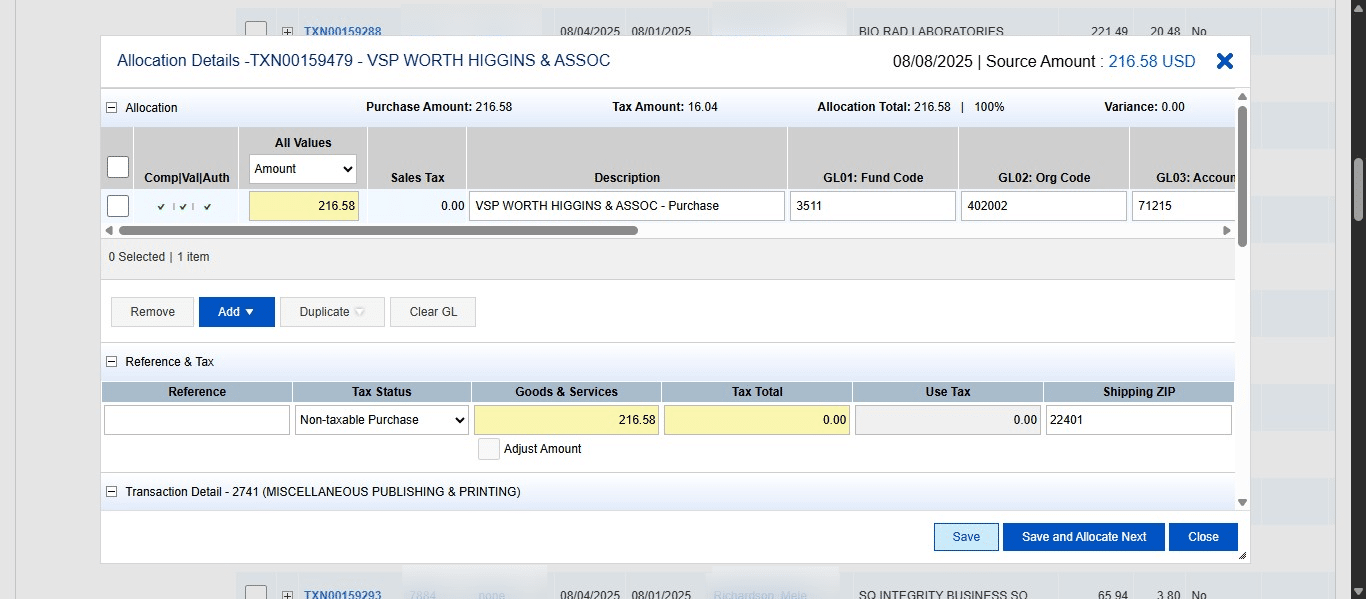Click the Clear GL button

[432, 311]
